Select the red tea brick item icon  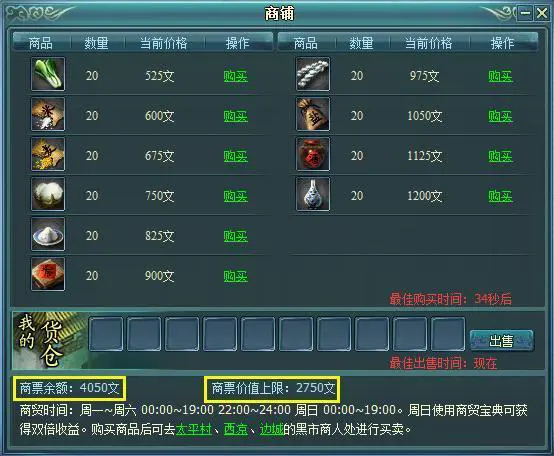click(x=48, y=274)
